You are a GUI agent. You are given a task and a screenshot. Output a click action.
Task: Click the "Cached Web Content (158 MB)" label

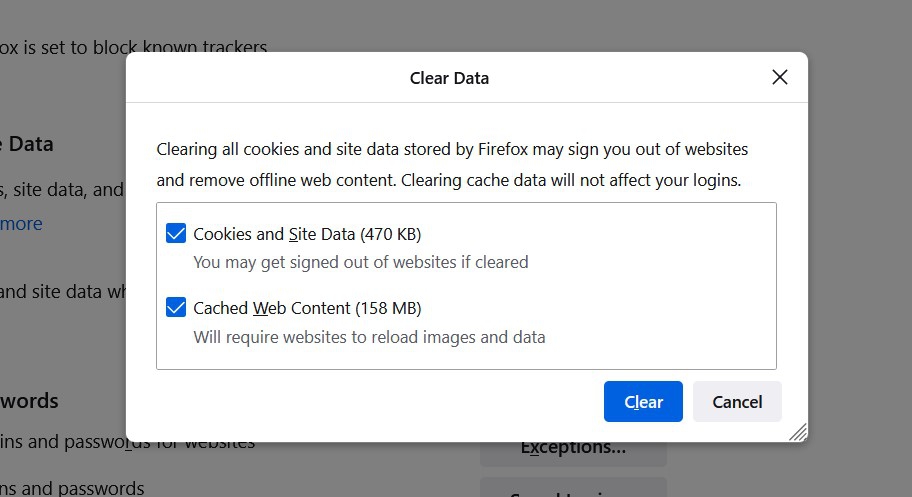tap(307, 308)
